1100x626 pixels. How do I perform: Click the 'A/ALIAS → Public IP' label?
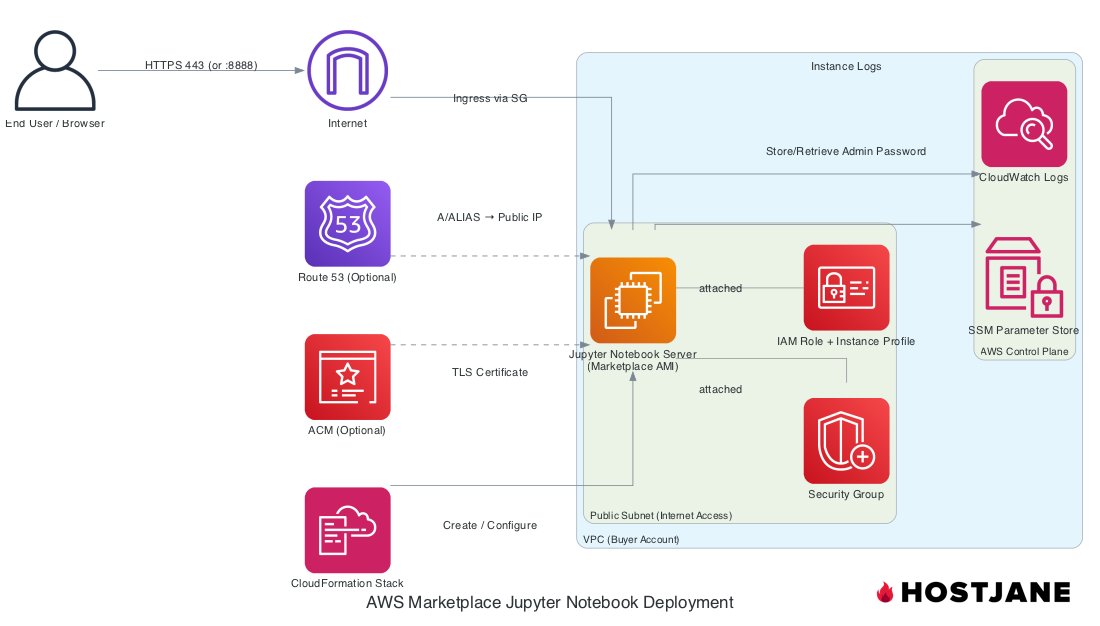click(x=490, y=218)
